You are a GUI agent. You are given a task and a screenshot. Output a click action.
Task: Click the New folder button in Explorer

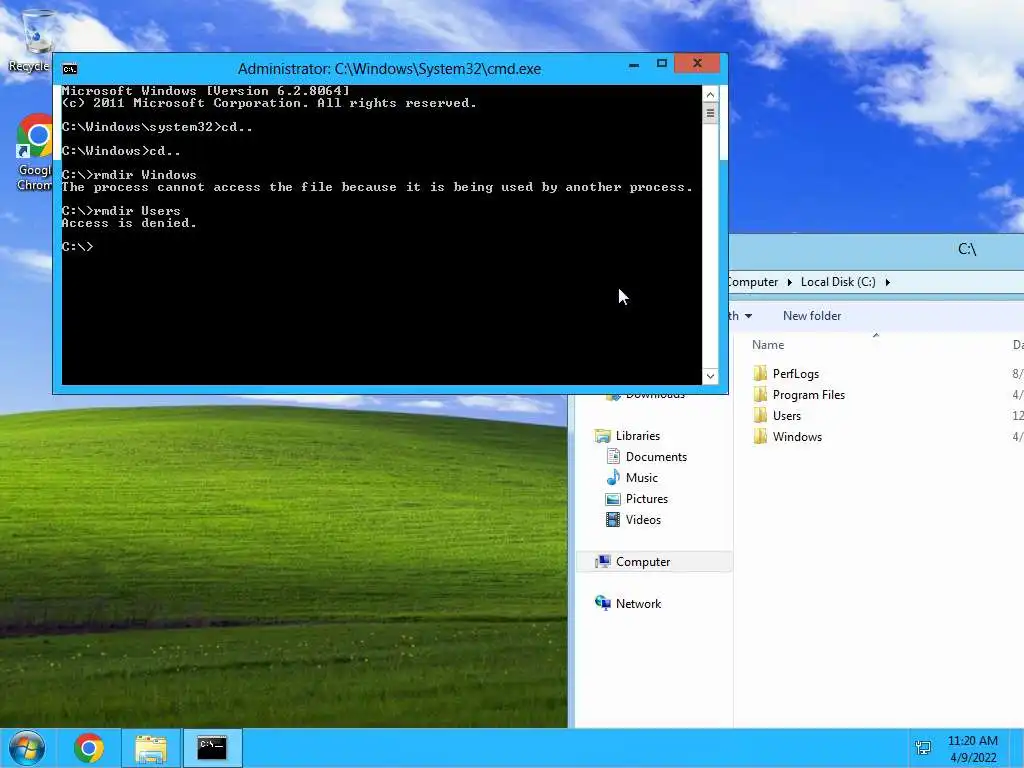(x=812, y=315)
